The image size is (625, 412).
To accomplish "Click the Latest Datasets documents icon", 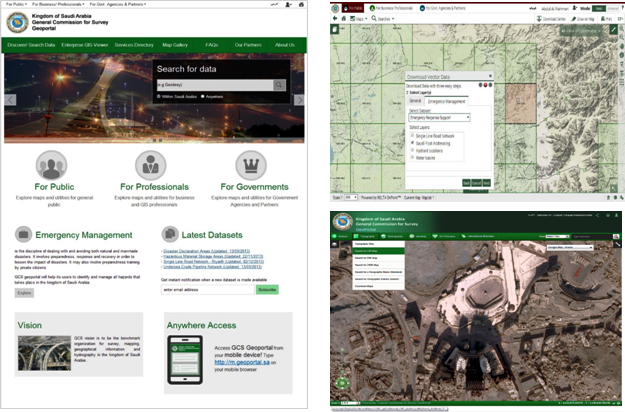I will click(170, 234).
